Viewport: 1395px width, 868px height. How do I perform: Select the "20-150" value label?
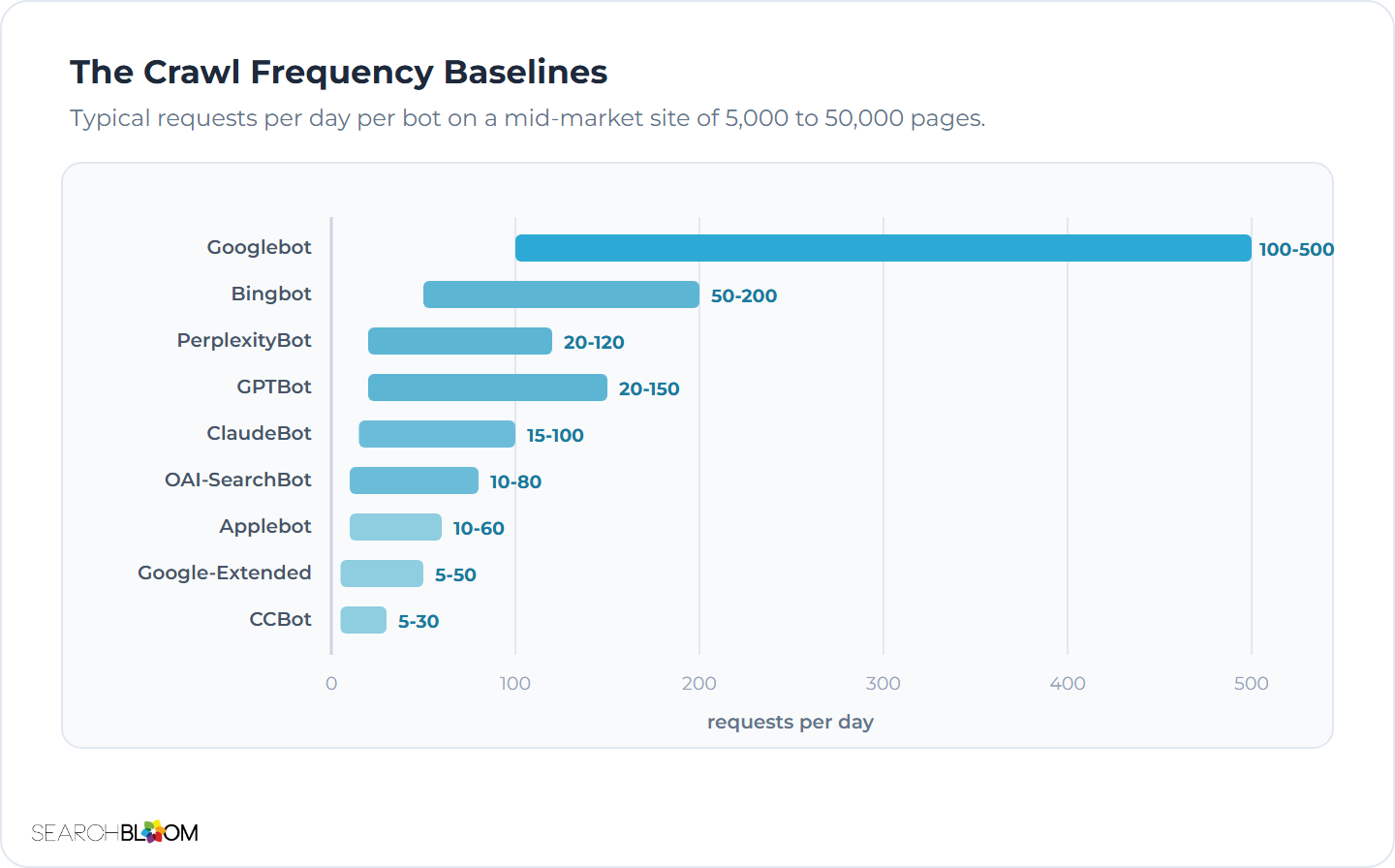coord(649,388)
